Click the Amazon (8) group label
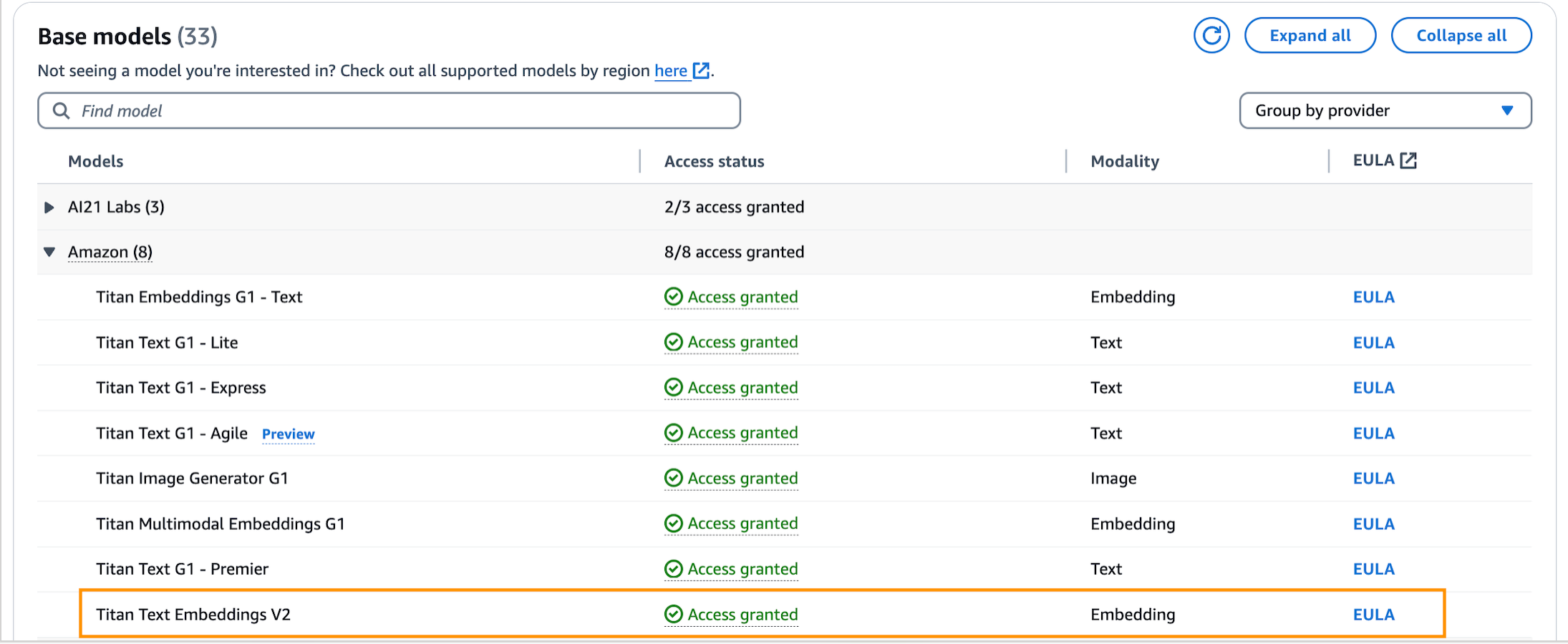The image size is (1568, 644). click(110, 252)
